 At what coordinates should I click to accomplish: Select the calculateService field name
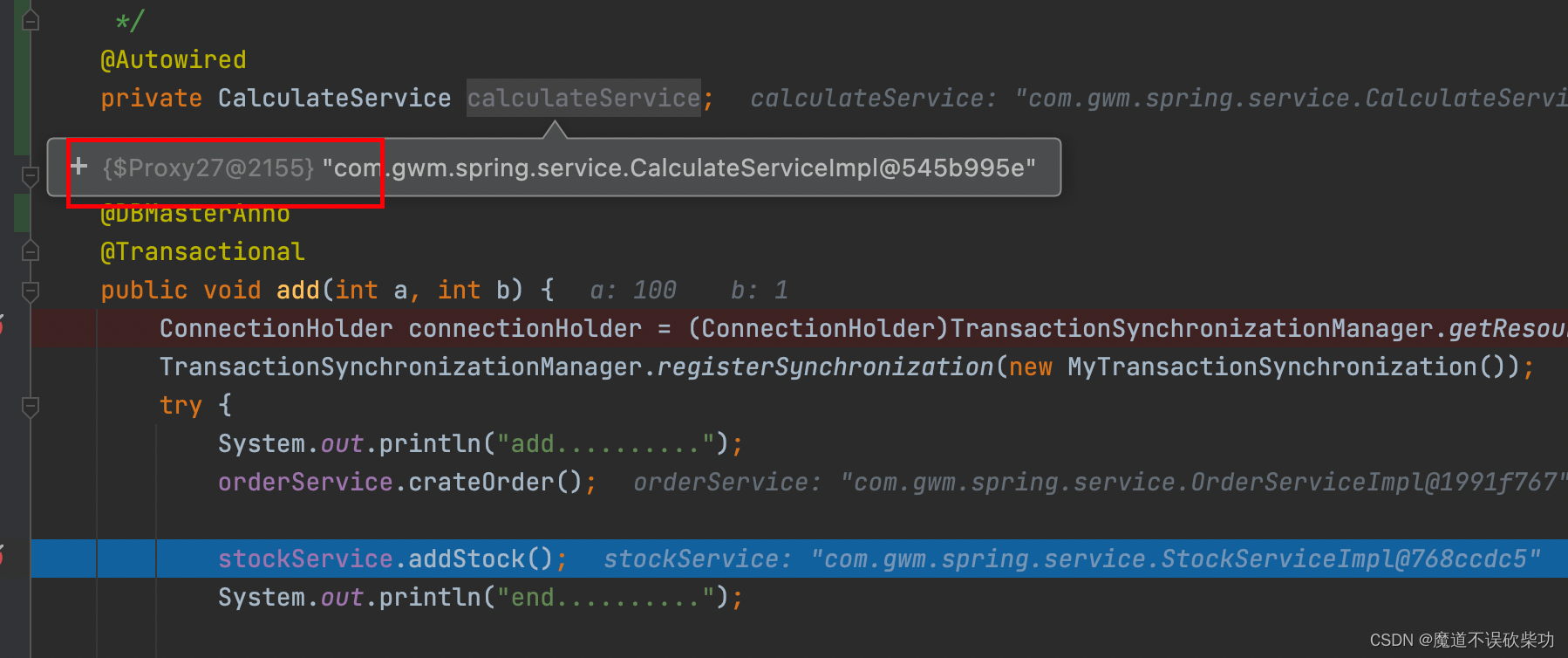[583, 98]
